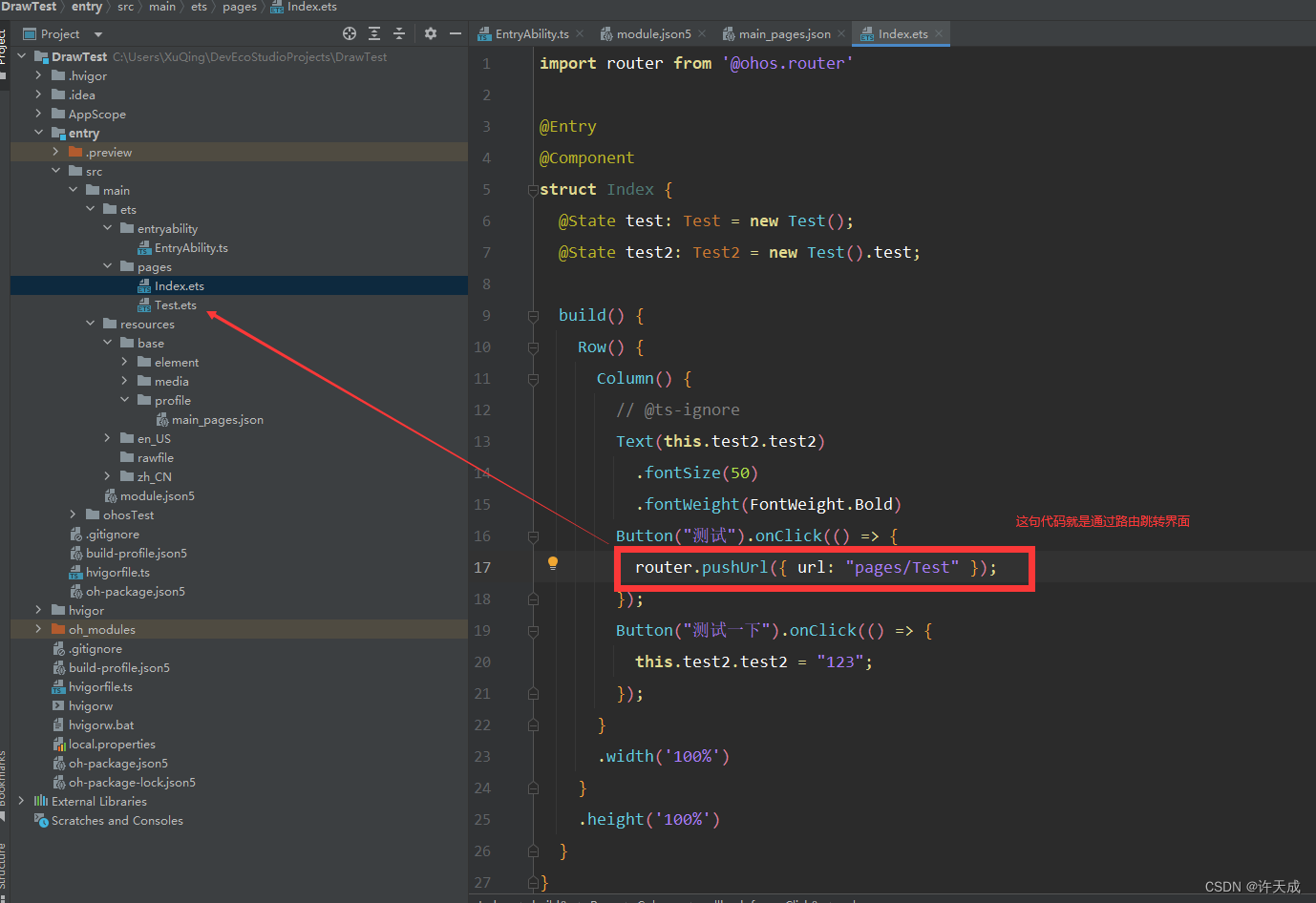1316x903 pixels.
Task: Click the locate-file target icon in Project panel
Action: 350,33
